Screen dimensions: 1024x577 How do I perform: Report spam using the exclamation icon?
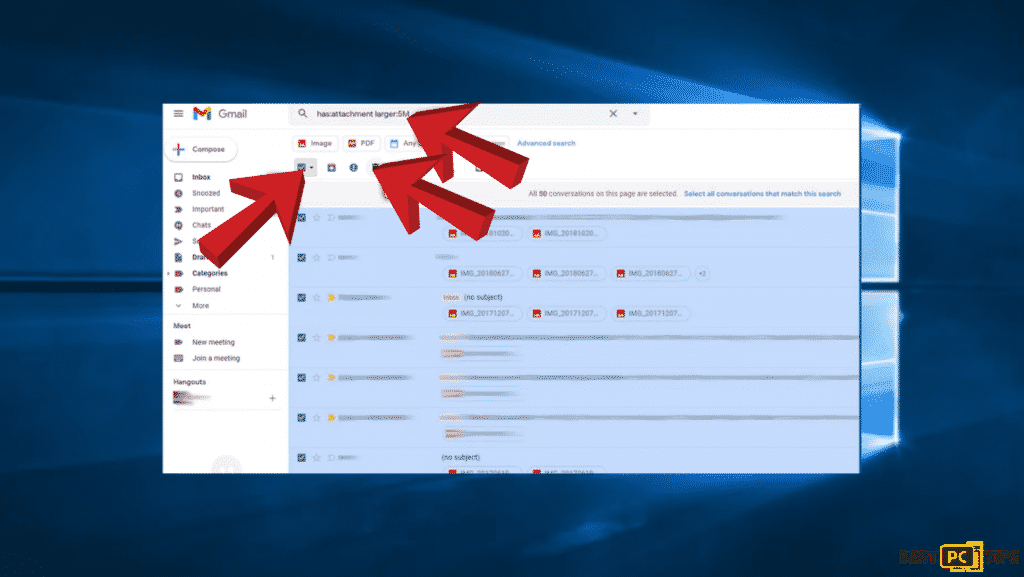point(353,168)
